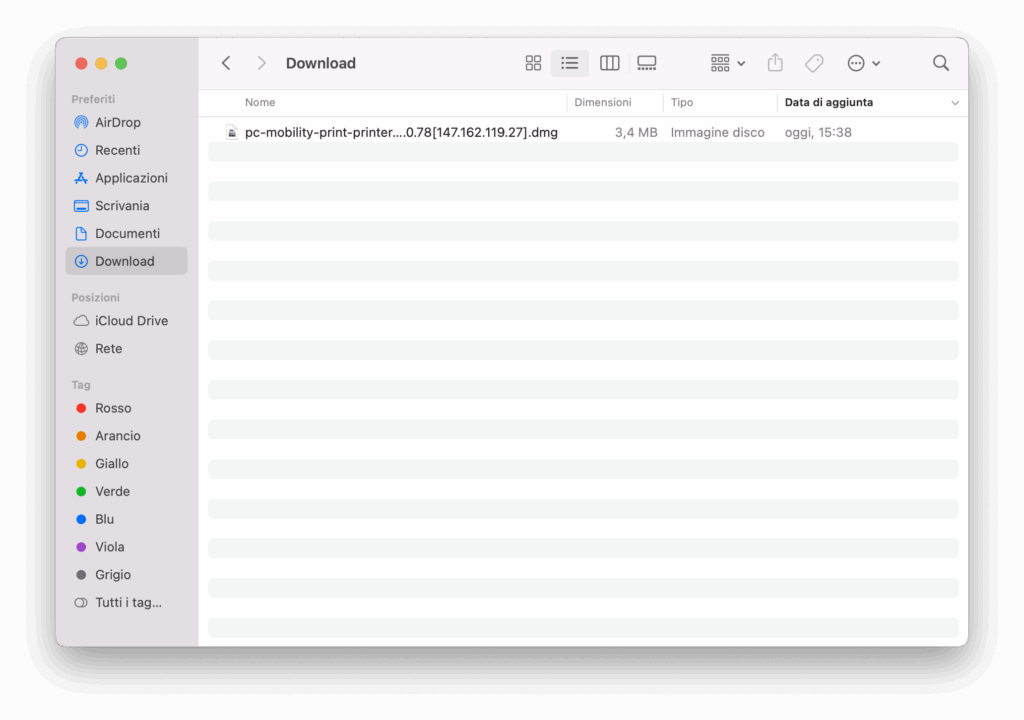Sort by Data di aggiunta column
The width and height of the screenshot is (1024, 720).
point(829,103)
